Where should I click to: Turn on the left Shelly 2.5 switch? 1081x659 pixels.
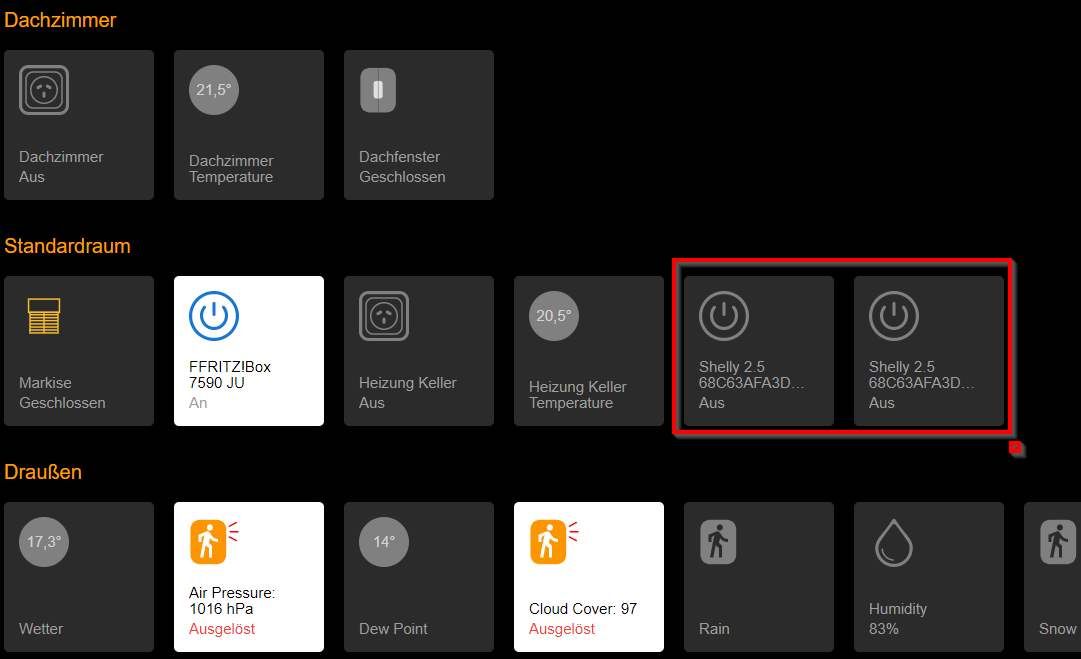click(x=724, y=316)
